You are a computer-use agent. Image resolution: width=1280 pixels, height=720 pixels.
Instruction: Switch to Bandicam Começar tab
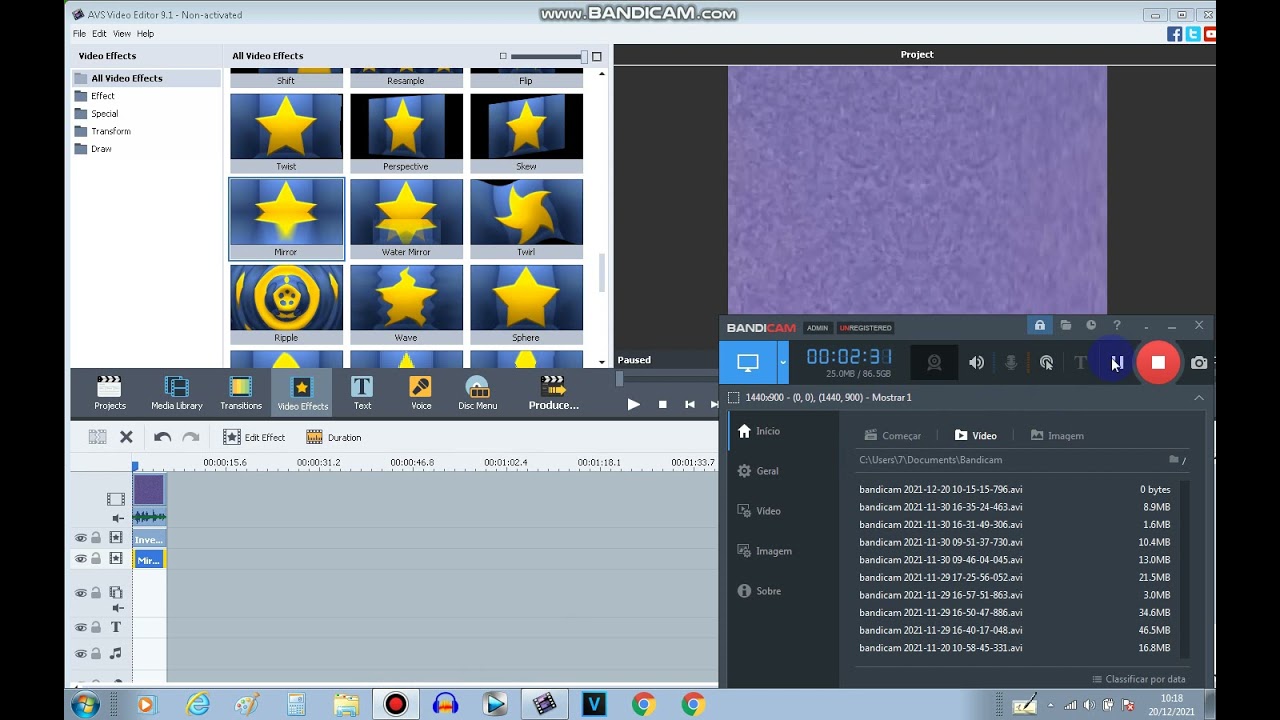pyautogui.click(x=892, y=435)
